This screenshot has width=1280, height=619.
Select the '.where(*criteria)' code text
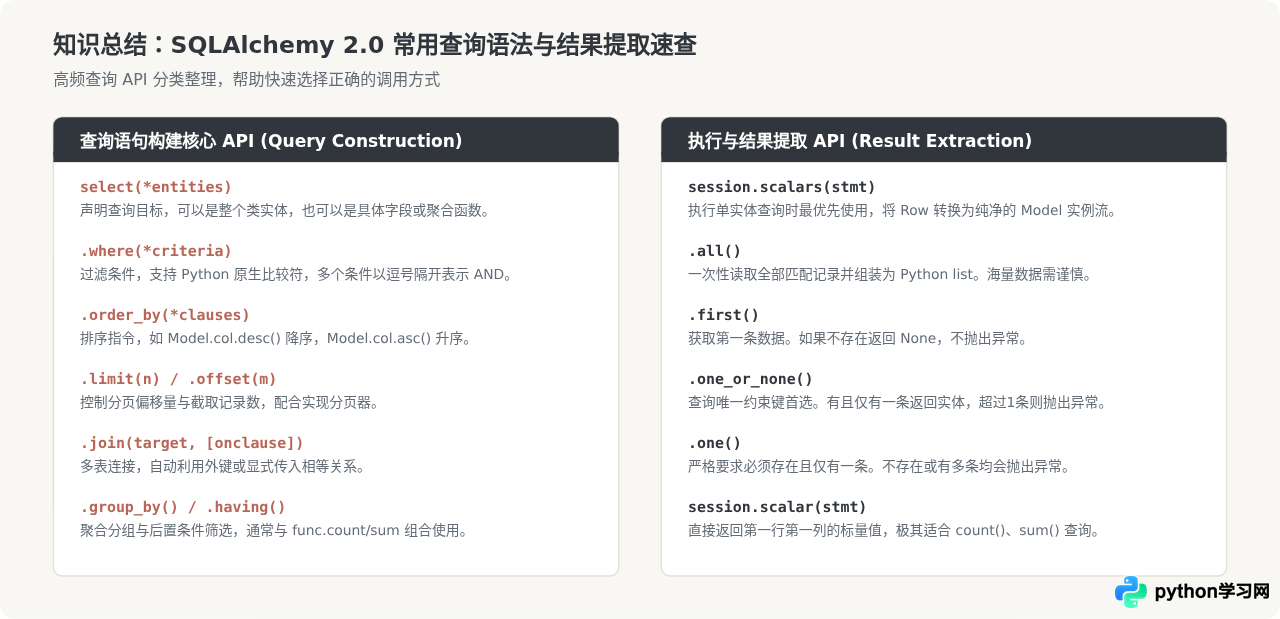pos(156,251)
